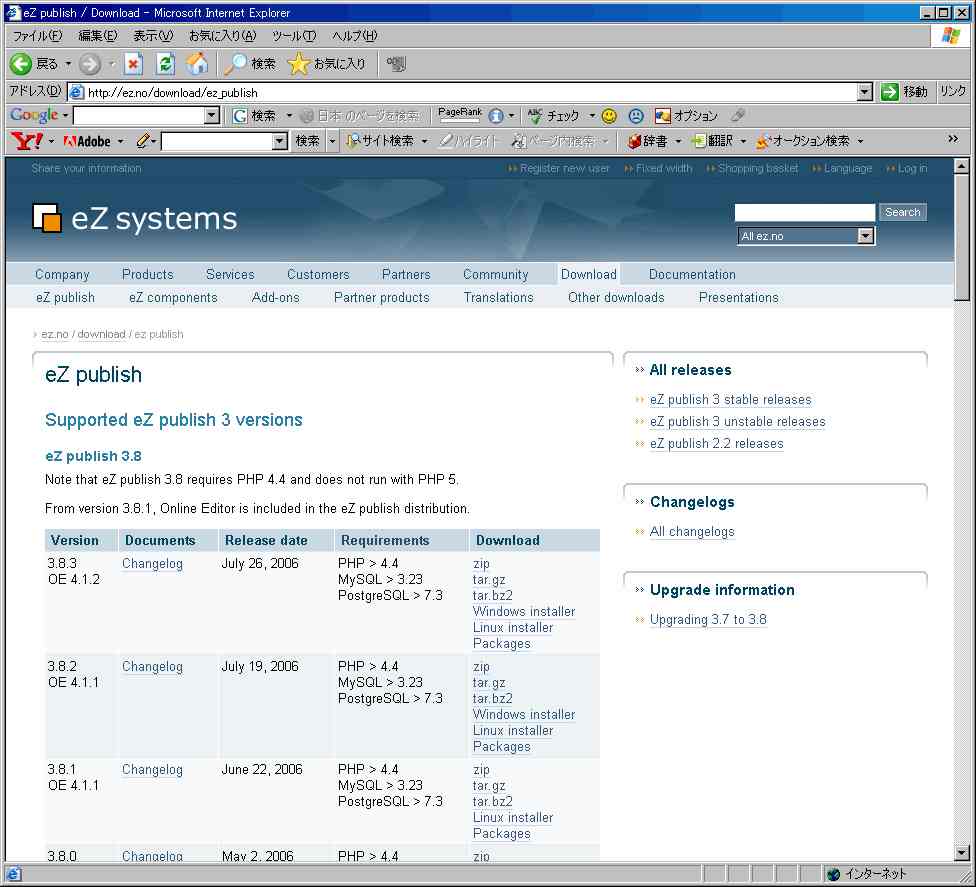Open the Search magnifier toolbar icon
The height and width of the screenshot is (887, 976).
[x=235, y=63]
